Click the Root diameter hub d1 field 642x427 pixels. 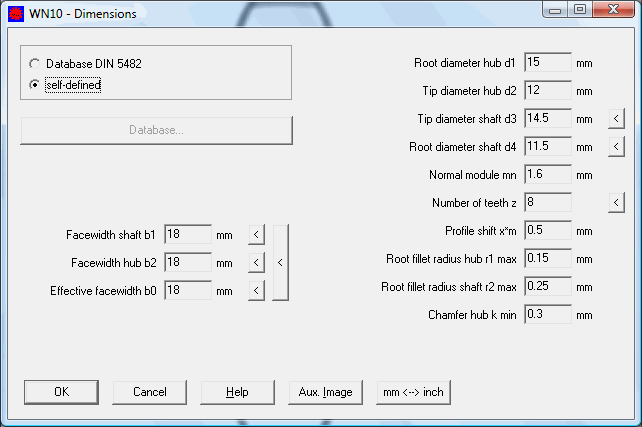547,63
